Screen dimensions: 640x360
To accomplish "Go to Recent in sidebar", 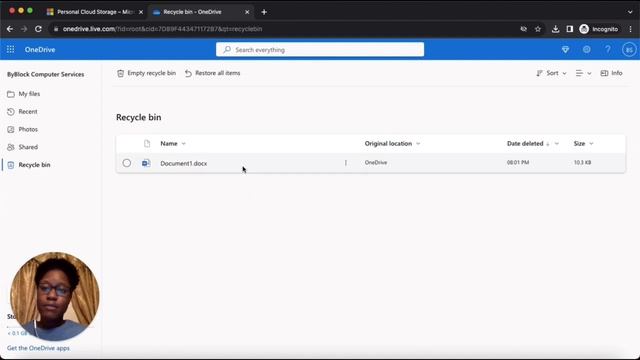I will (x=28, y=111).
